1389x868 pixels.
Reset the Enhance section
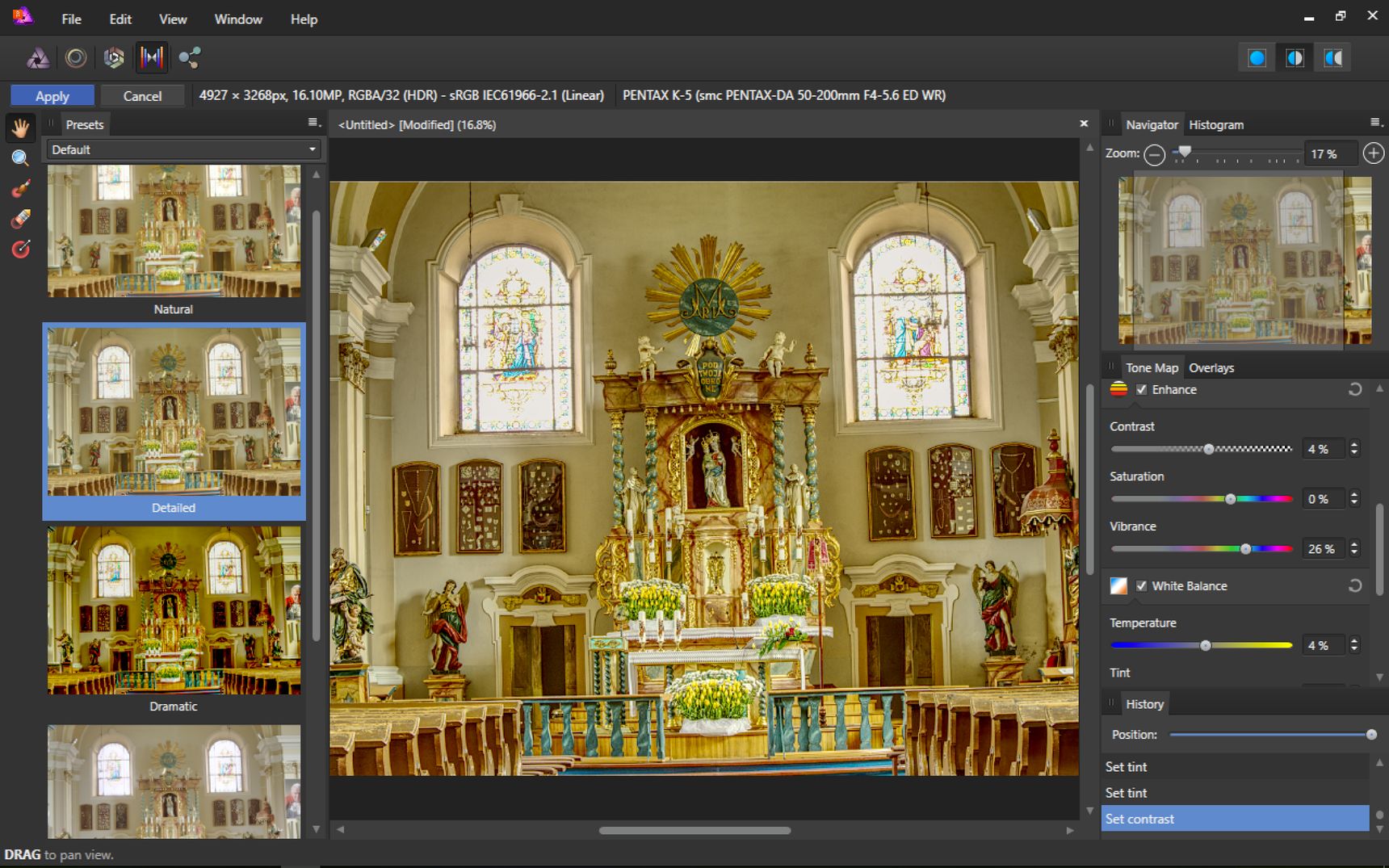coord(1355,389)
